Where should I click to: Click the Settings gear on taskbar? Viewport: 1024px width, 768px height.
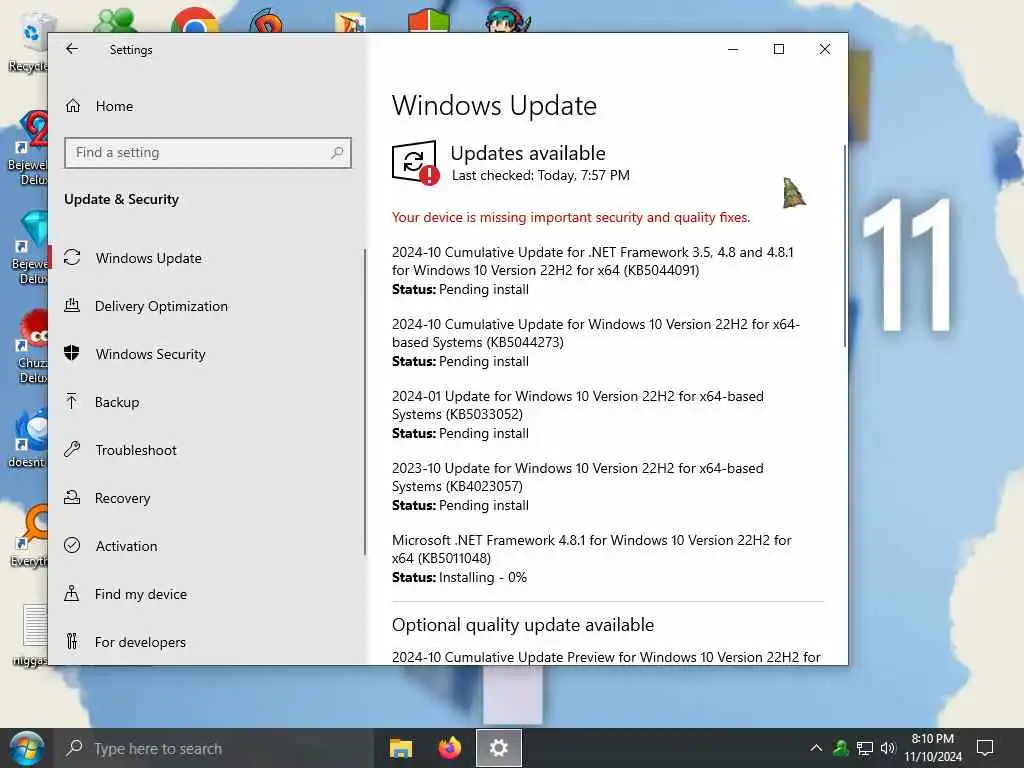pos(499,748)
